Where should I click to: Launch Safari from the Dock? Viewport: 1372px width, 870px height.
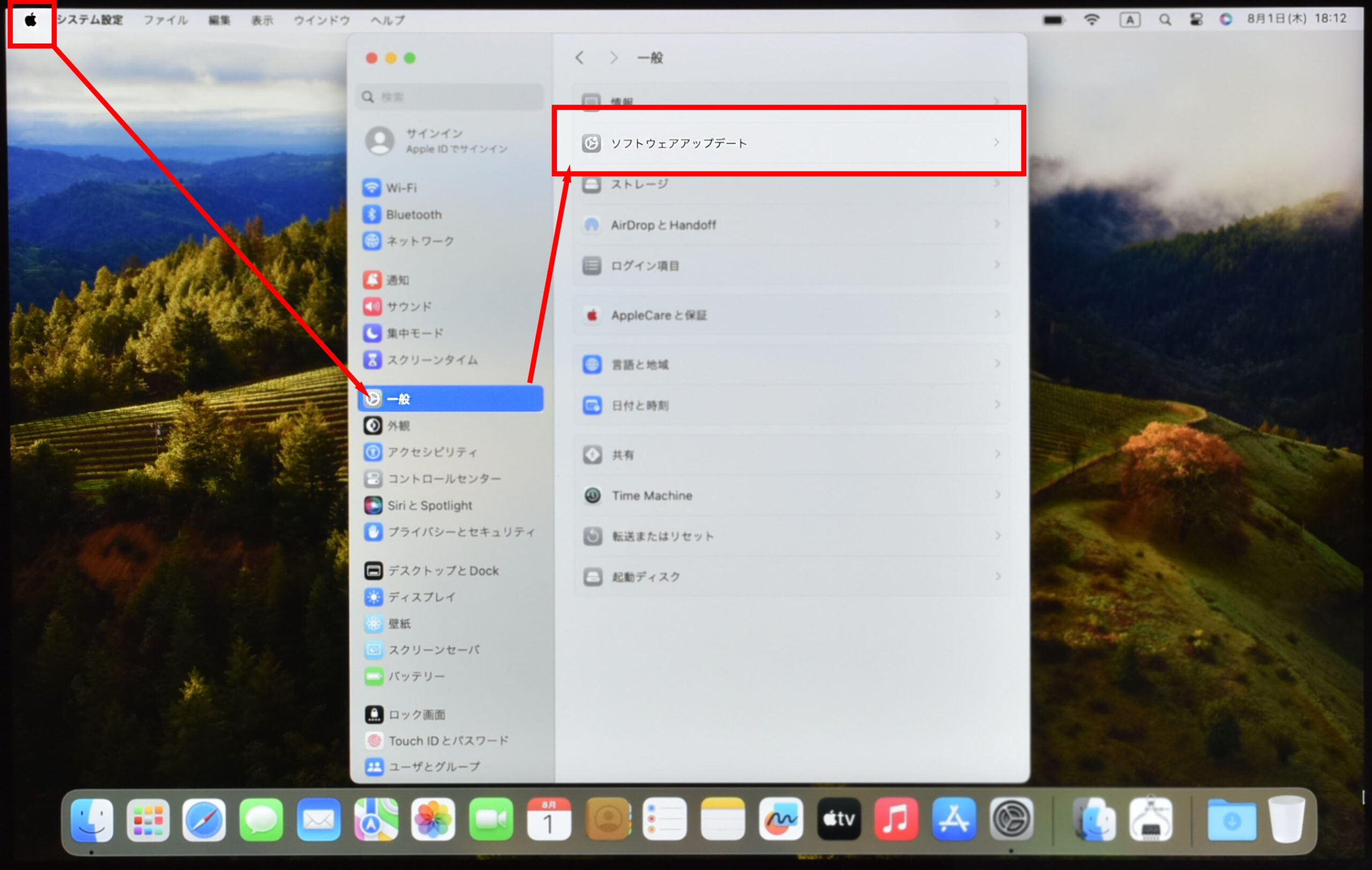click(204, 820)
